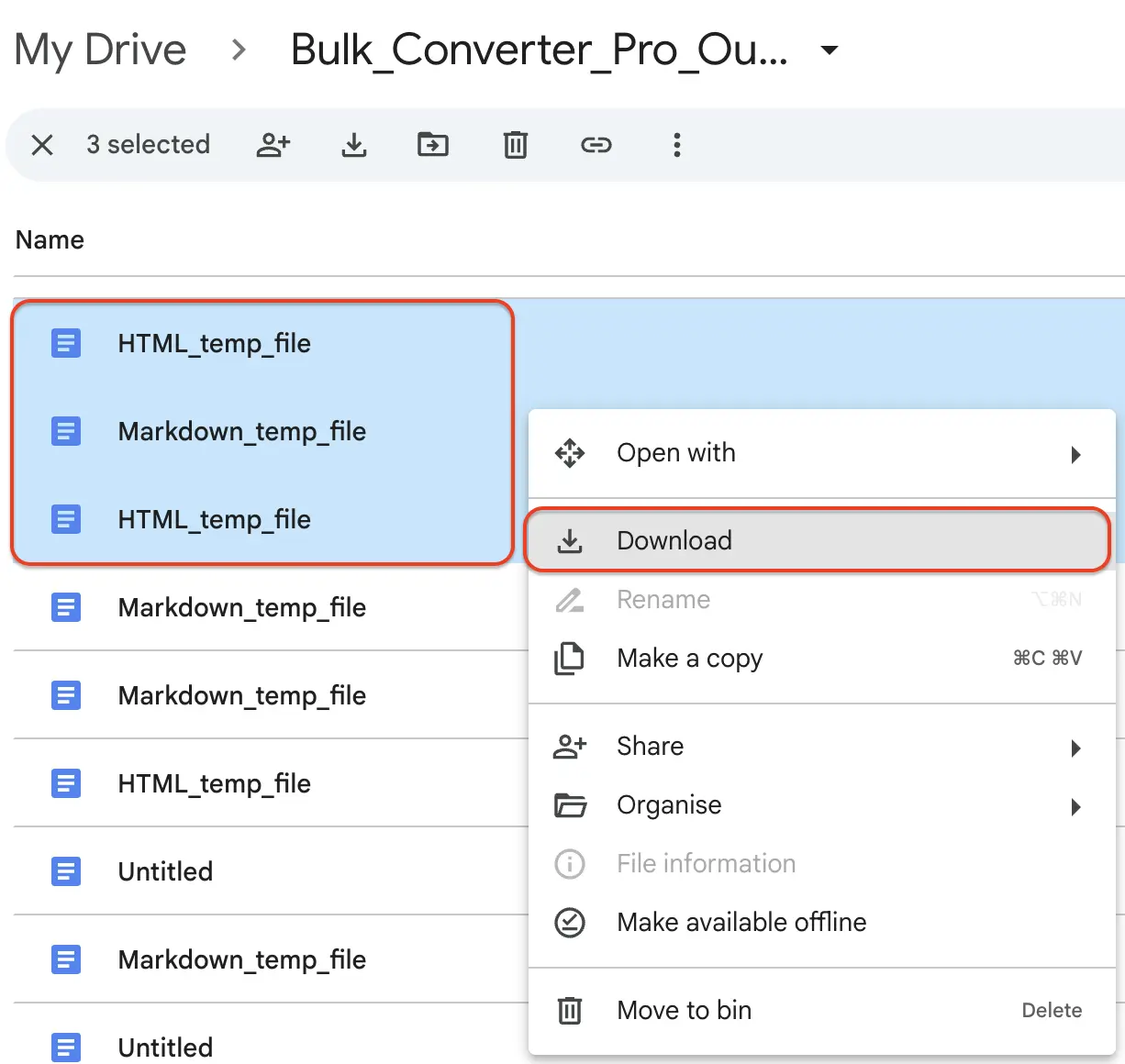Click the Open with arrows icon
1125x1064 pixels.
(570, 453)
